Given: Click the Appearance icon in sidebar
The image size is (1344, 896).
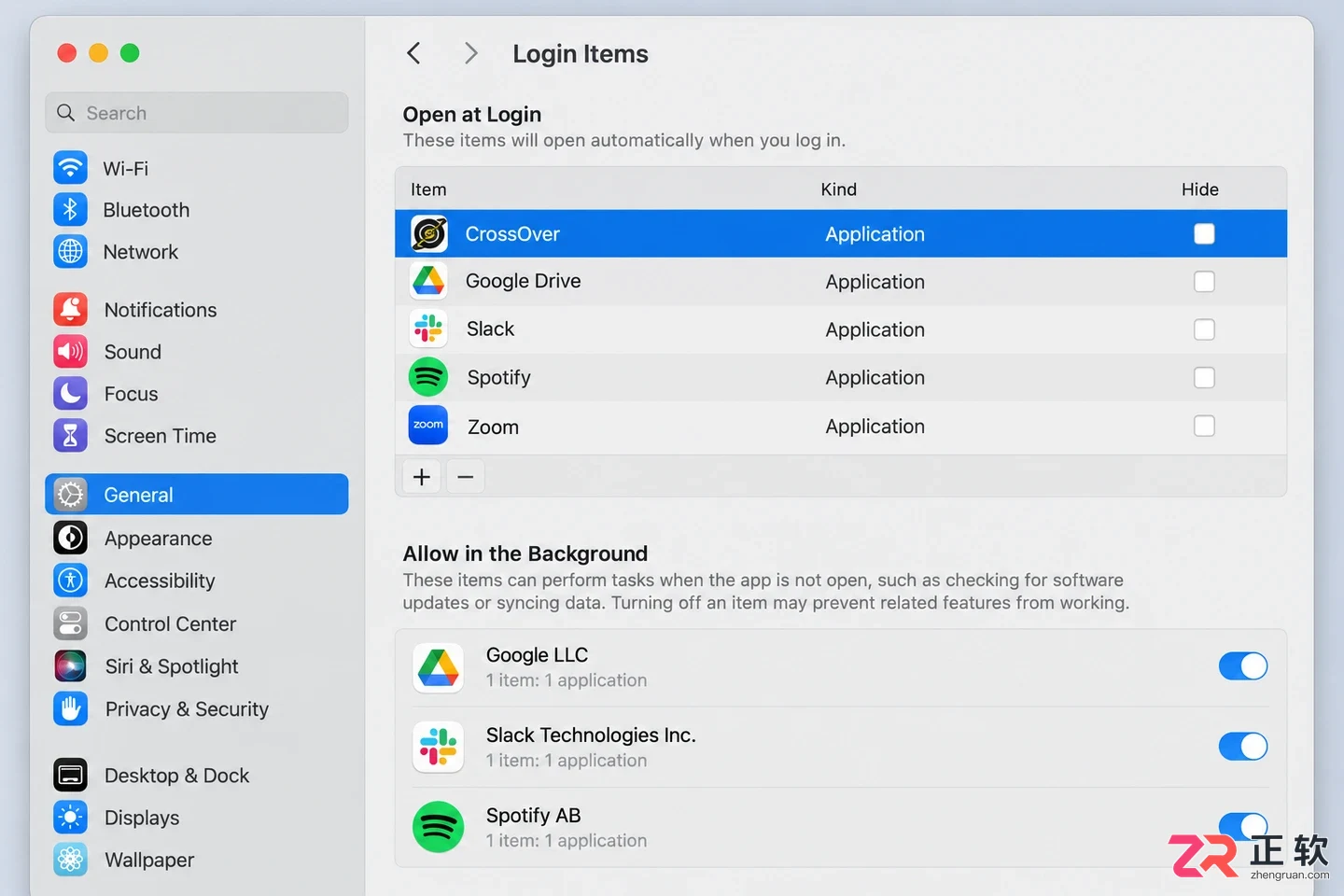Looking at the screenshot, I should pyautogui.click(x=70, y=538).
